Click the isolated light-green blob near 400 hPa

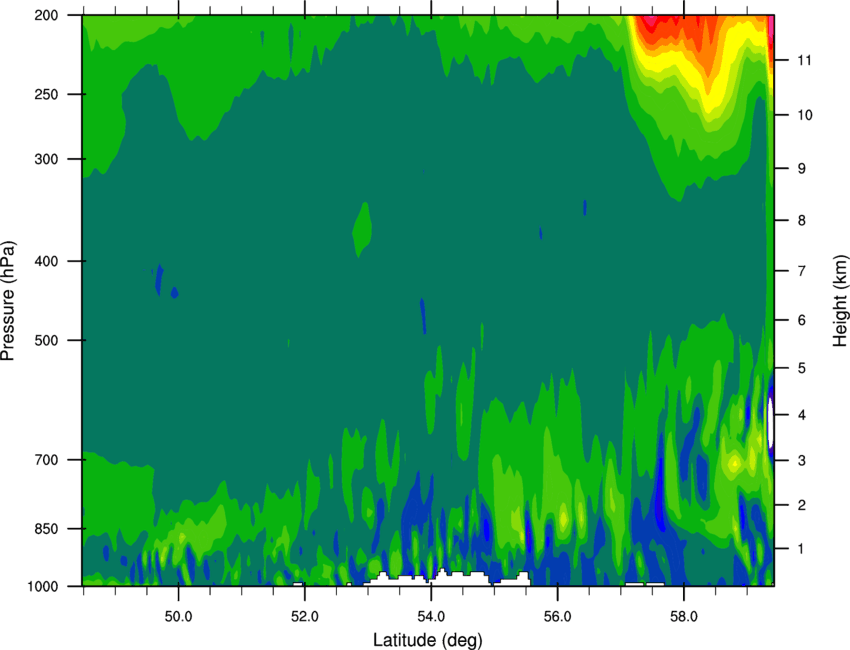(x=362, y=229)
